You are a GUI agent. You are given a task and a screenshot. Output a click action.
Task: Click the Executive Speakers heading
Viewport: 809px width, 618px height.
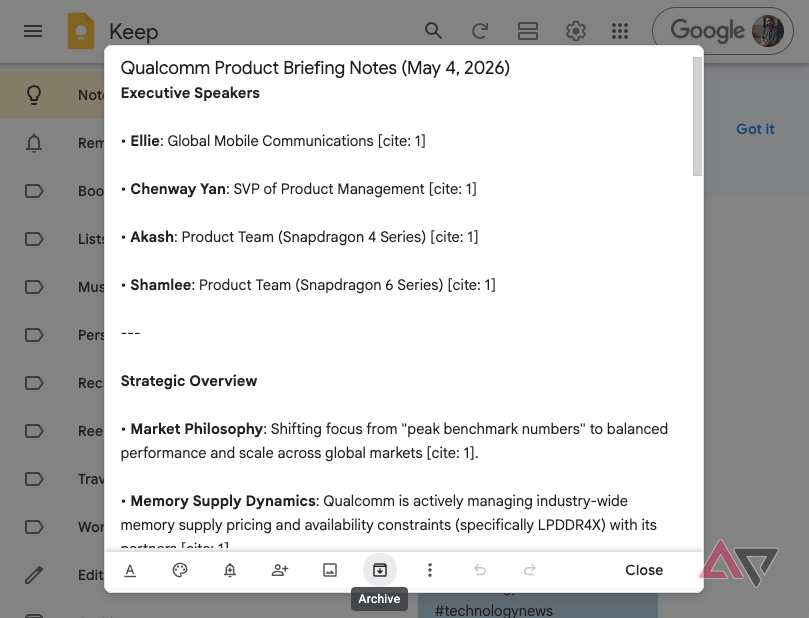(x=190, y=93)
